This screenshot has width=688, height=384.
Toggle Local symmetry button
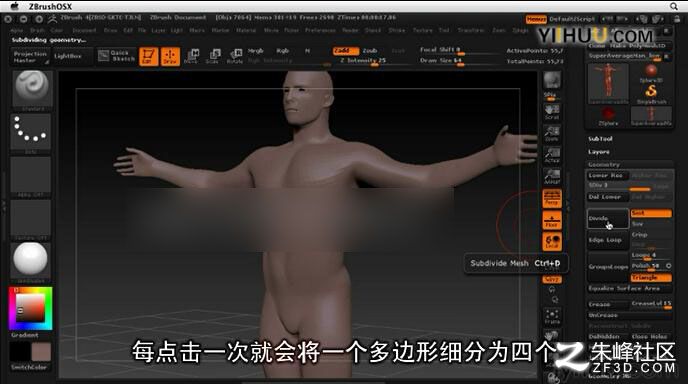[552, 241]
